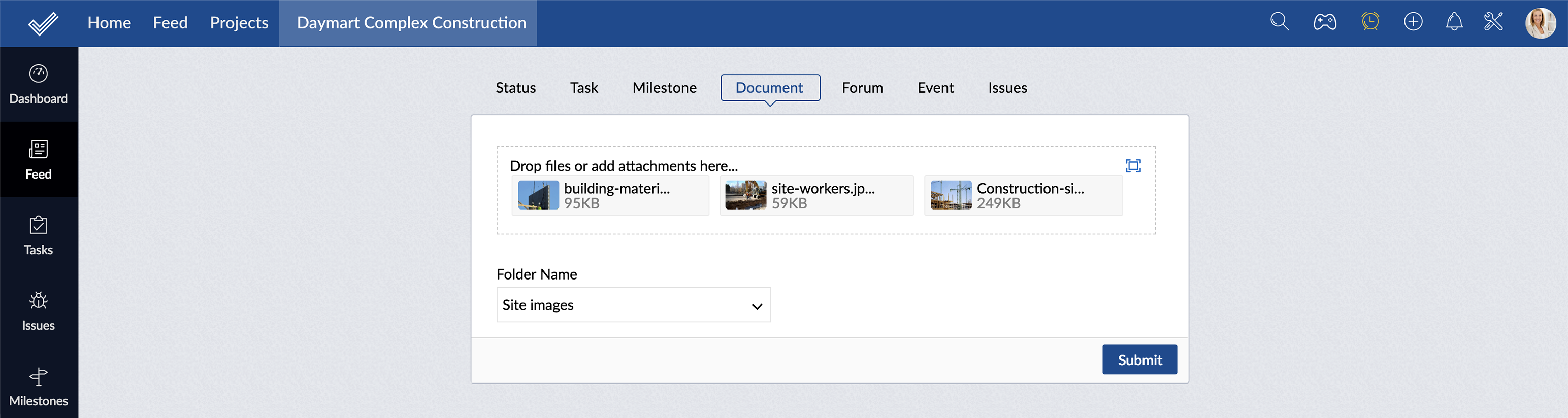Open Projects in the top navigation

tap(239, 23)
